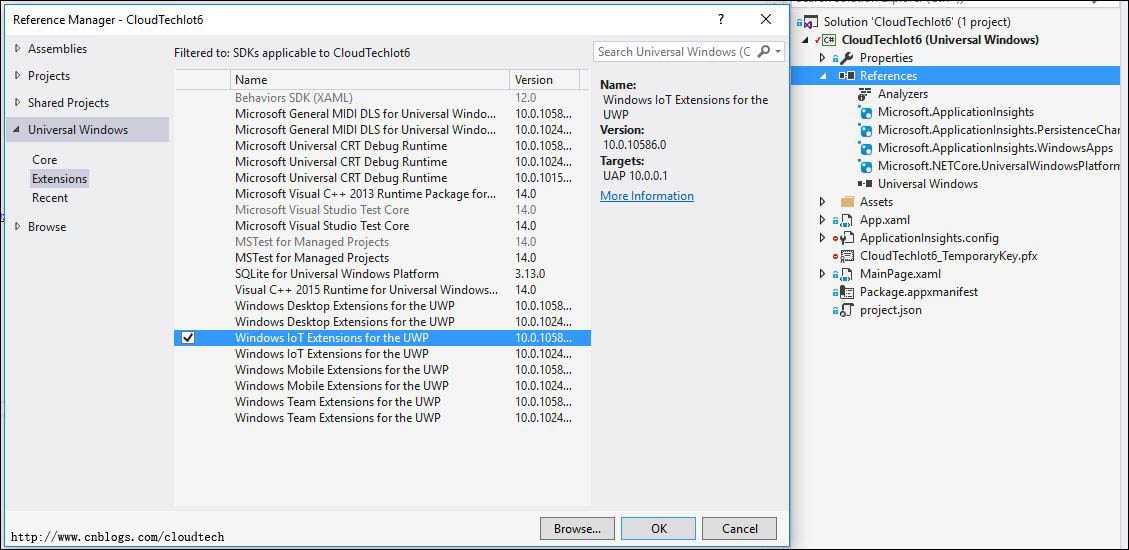Viewport: 1129px width, 550px height.
Task: Click the solution icon for 'CloudTechIot6'
Action: pos(810,22)
